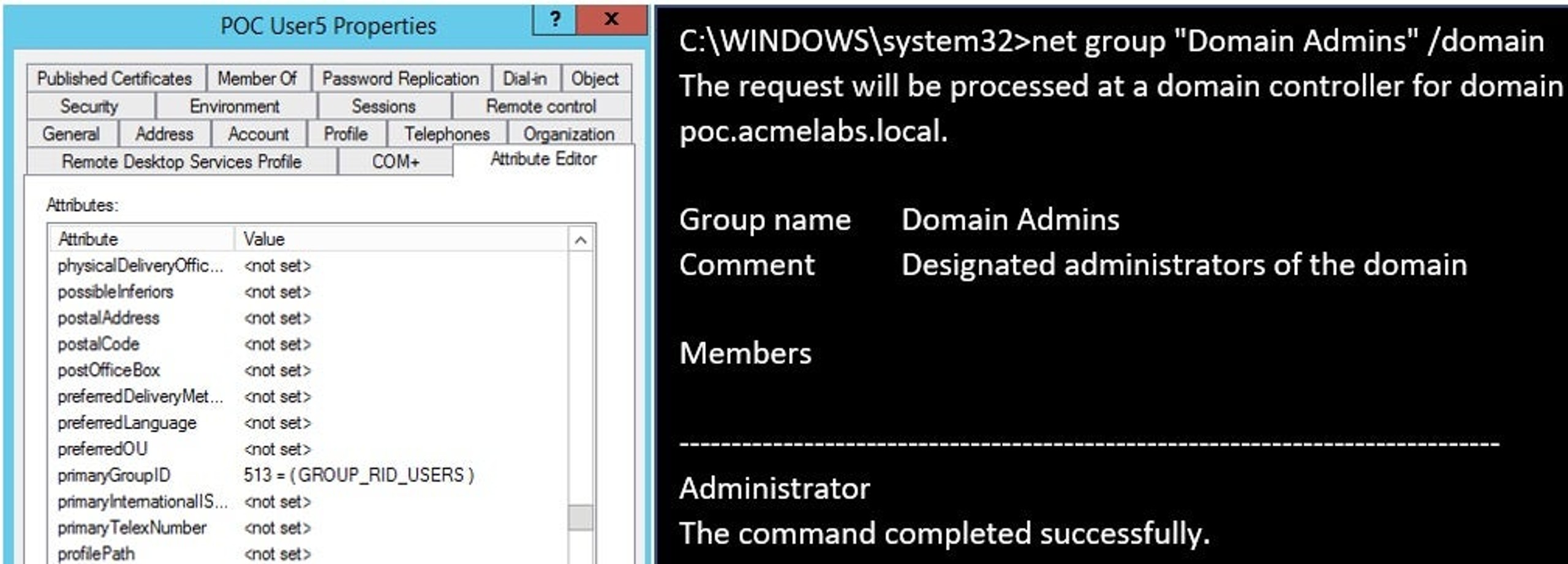Open the Organization tab

tap(569, 134)
